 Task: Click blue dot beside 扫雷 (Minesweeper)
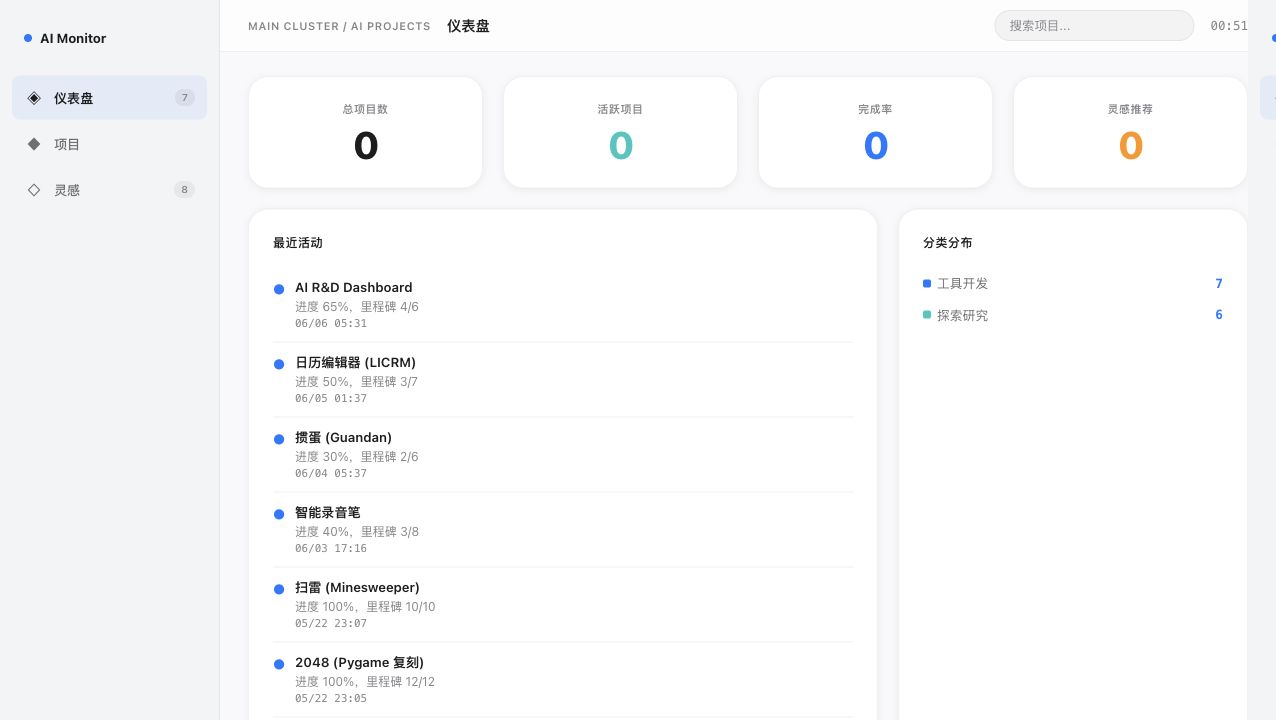pyautogui.click(x=279, y=589)
